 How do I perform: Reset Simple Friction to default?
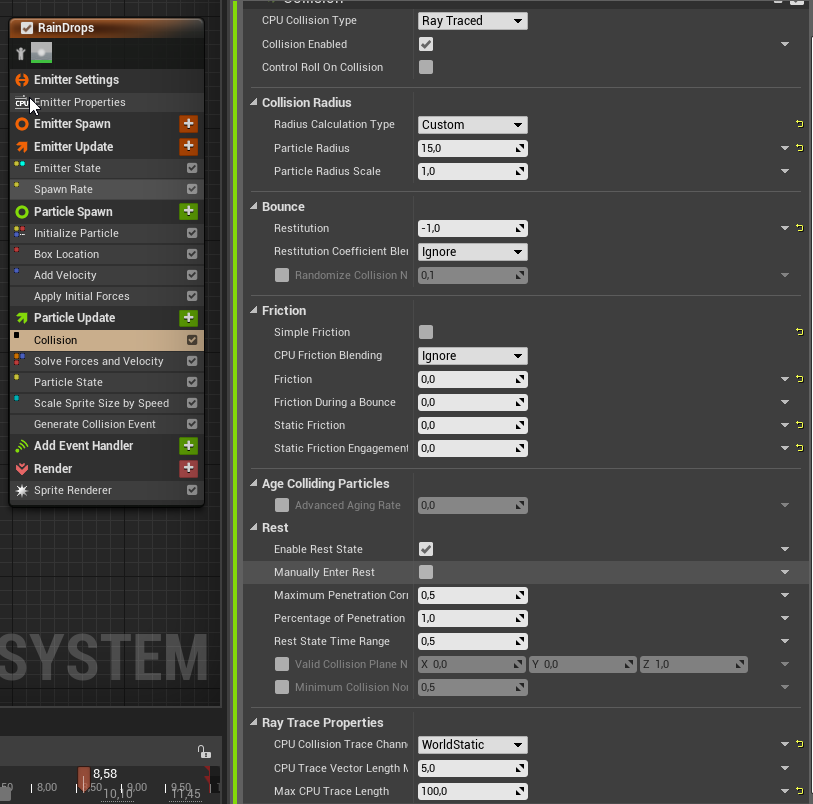tap(800, 332)
